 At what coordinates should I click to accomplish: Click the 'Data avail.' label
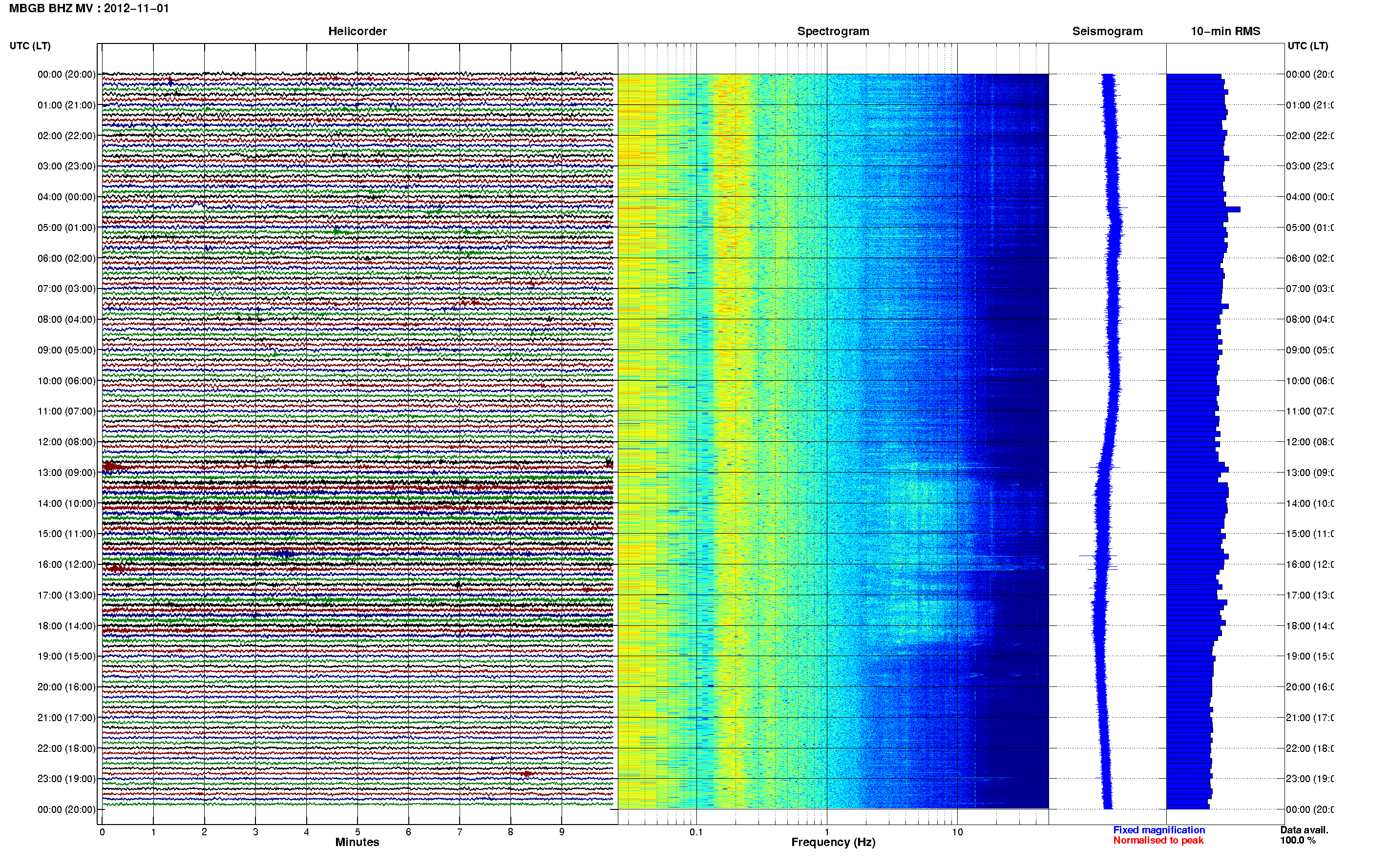1304,830
